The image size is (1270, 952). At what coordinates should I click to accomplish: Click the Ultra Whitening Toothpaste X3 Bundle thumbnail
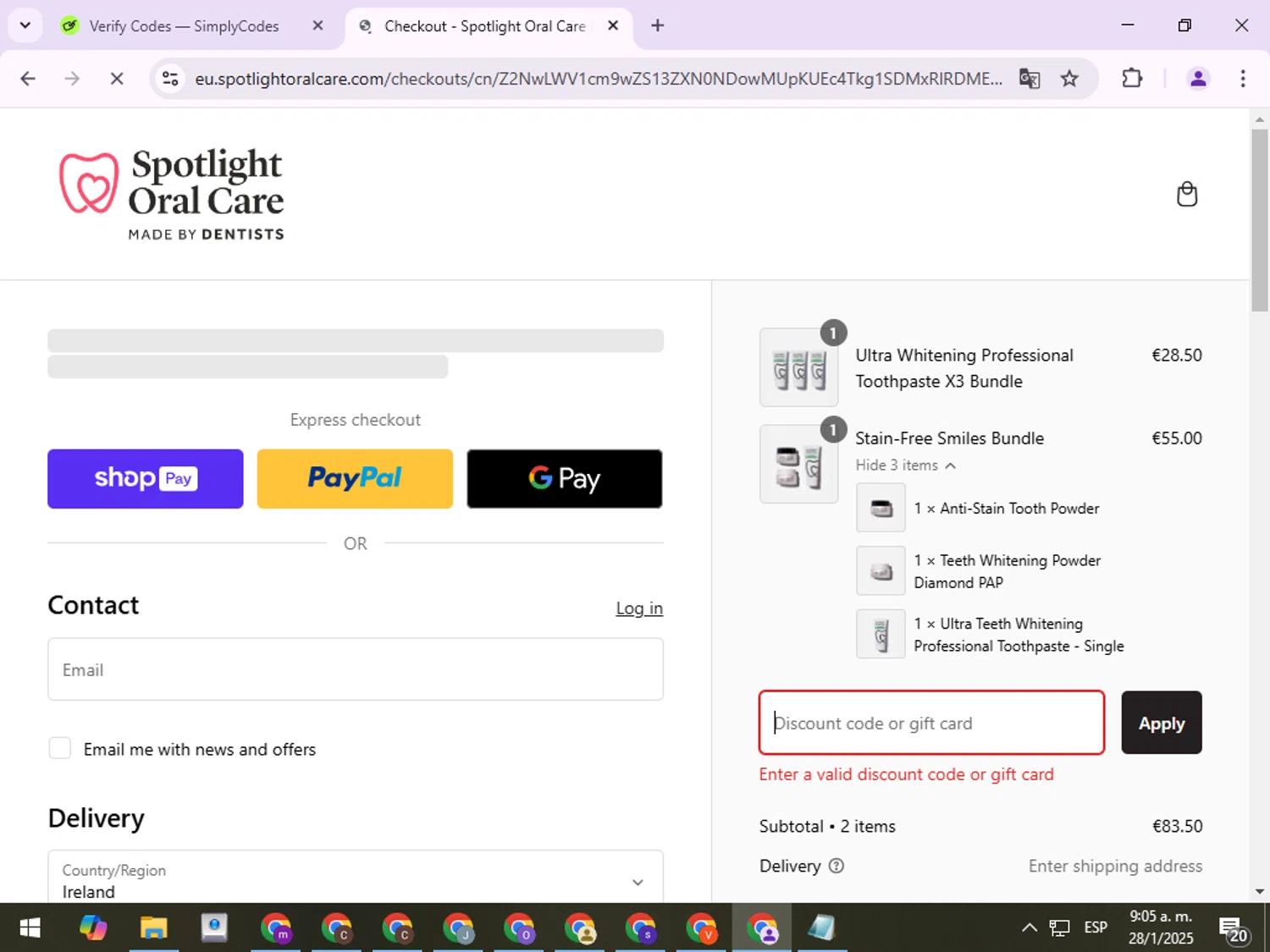coord(799,368)
